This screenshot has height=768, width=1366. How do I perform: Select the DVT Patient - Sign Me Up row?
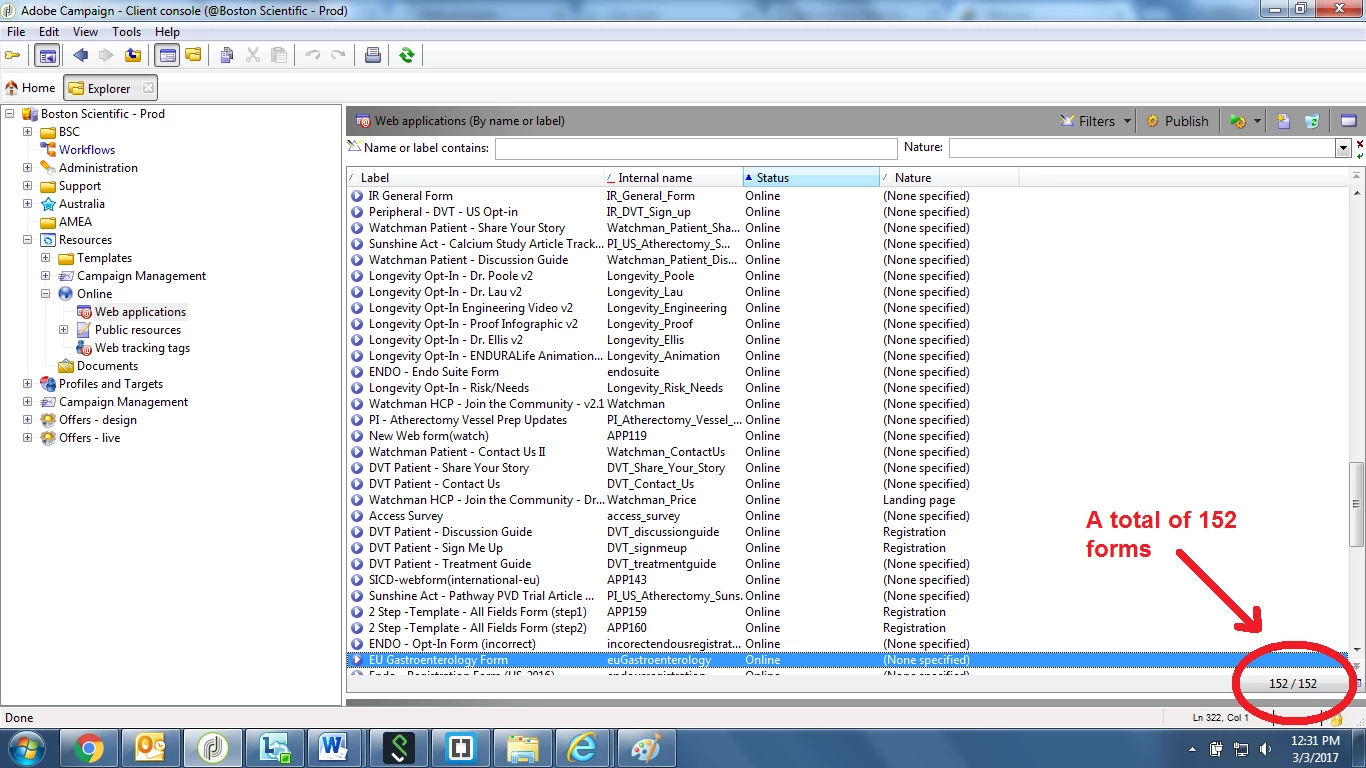click(x=847, y=548)
